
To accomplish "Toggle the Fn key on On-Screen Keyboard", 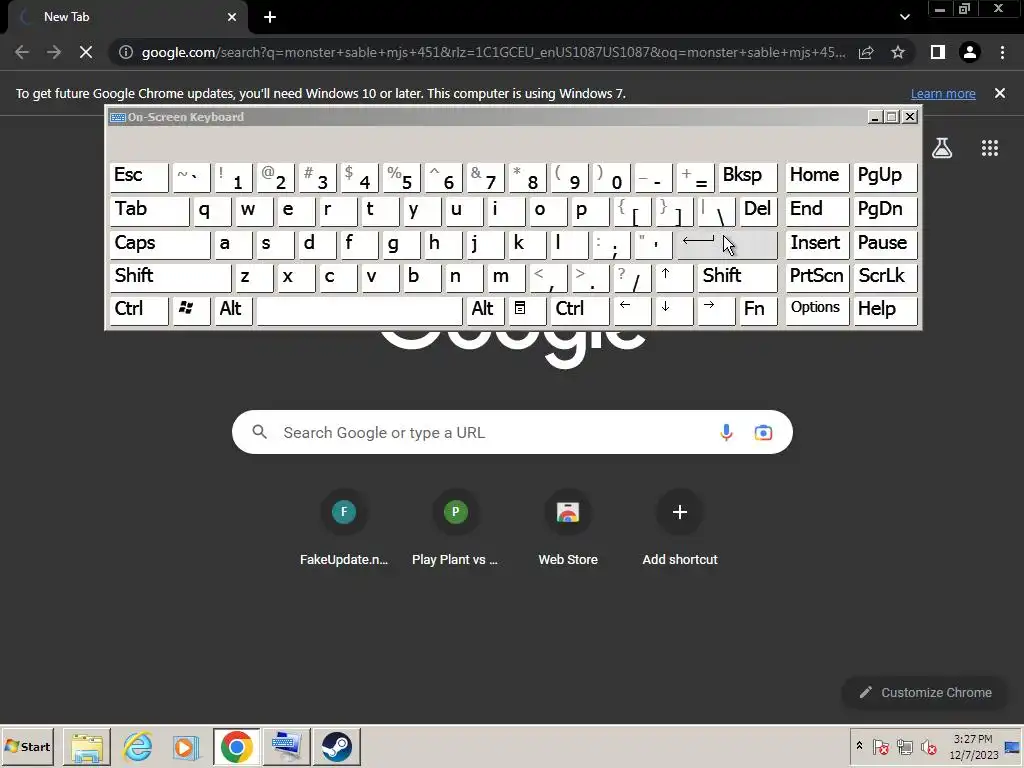I will pos(758,310).
